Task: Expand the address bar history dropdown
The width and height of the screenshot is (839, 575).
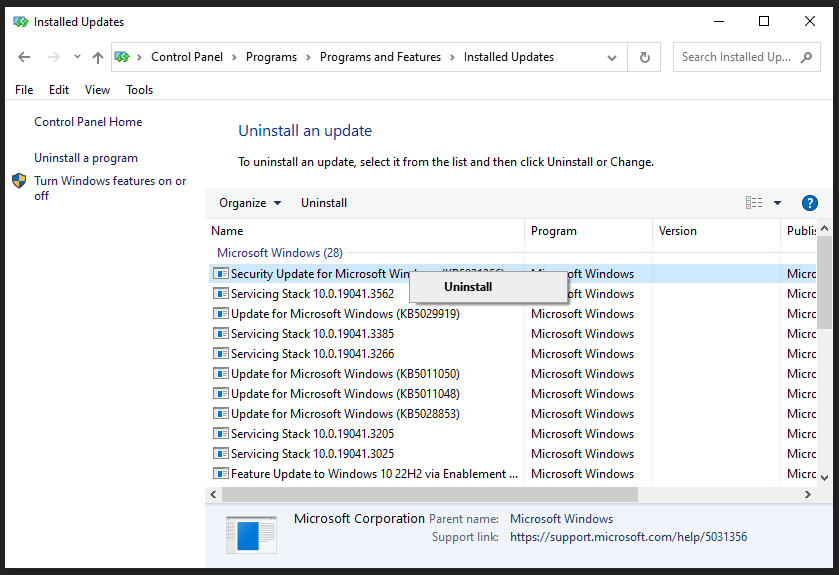Action: (x=612, y=58)
